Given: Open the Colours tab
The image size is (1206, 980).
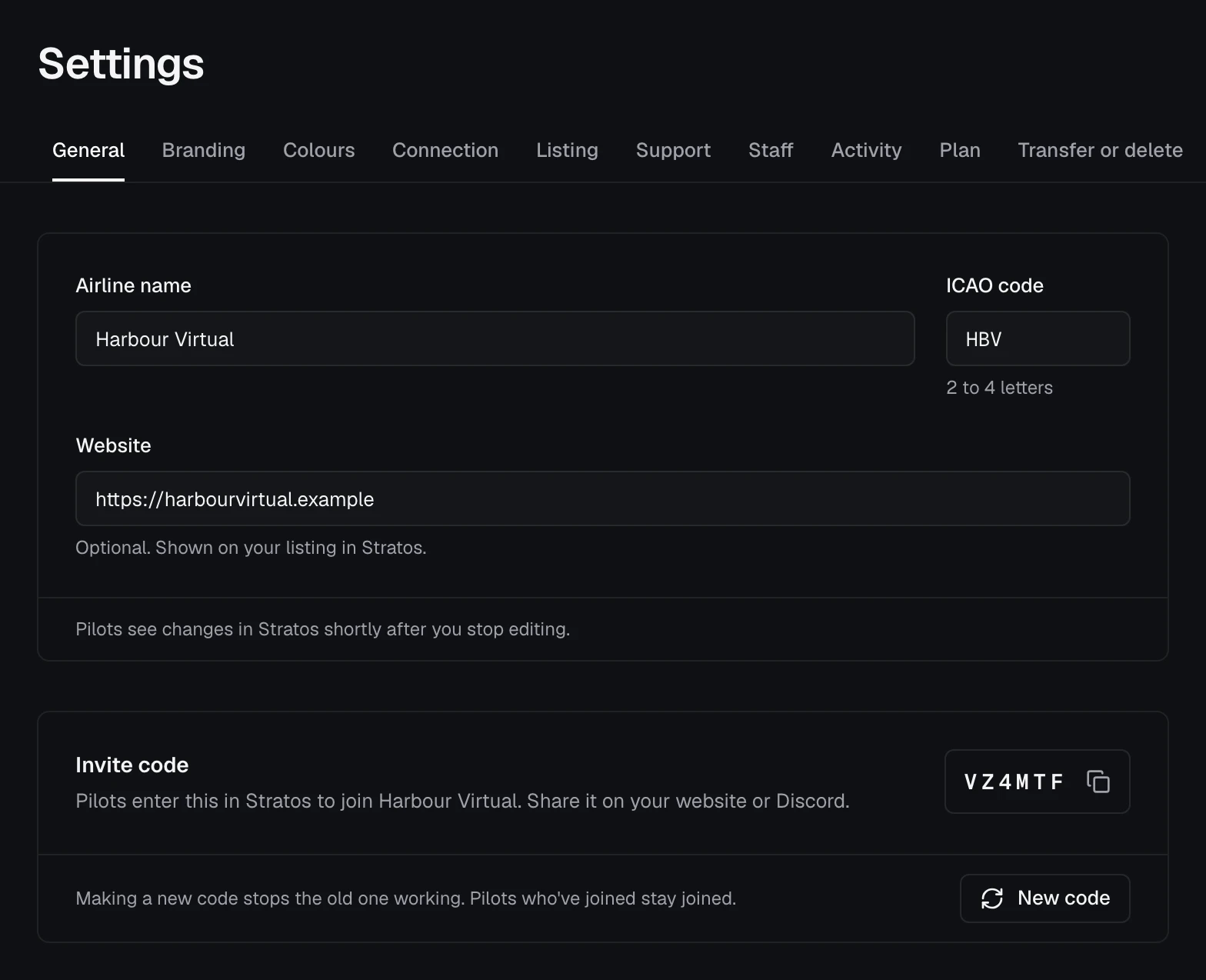Looking at the screenshot, I should 319,150.
